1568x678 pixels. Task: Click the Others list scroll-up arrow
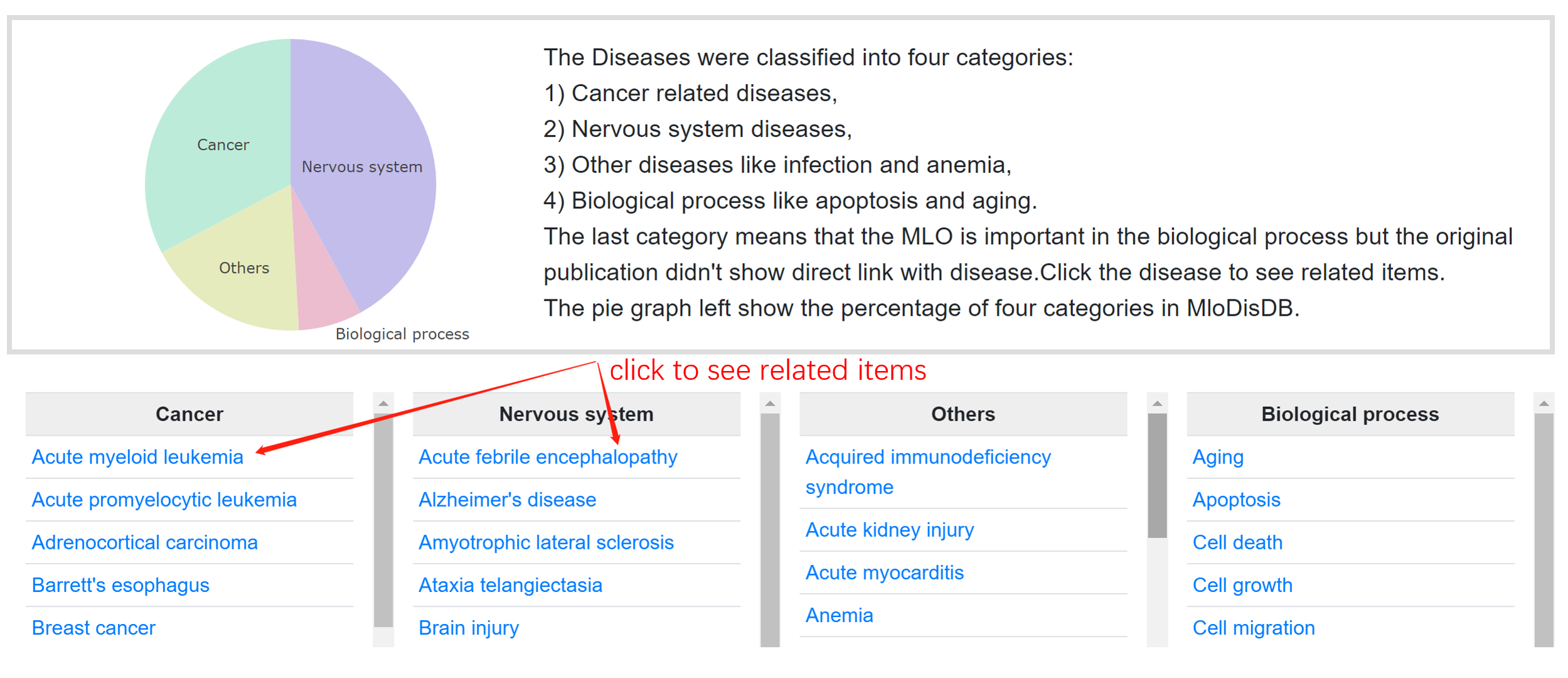point(1157,403)
